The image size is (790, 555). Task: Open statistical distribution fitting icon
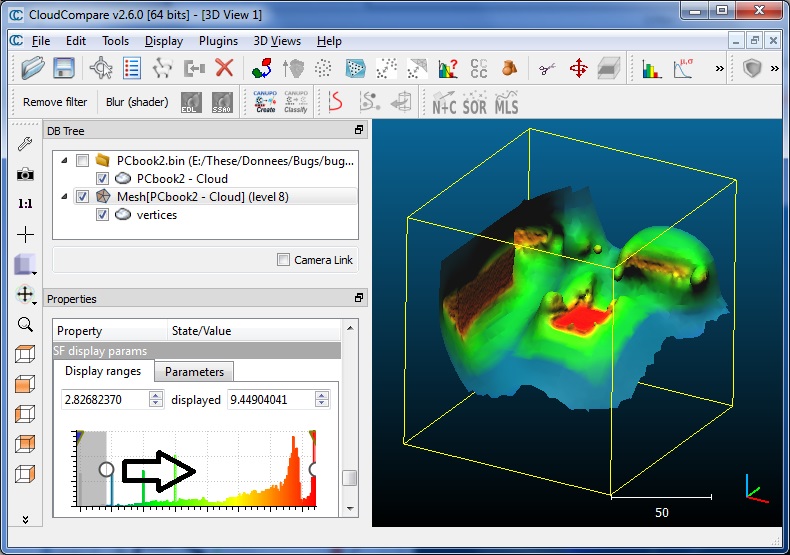[683, 67]
